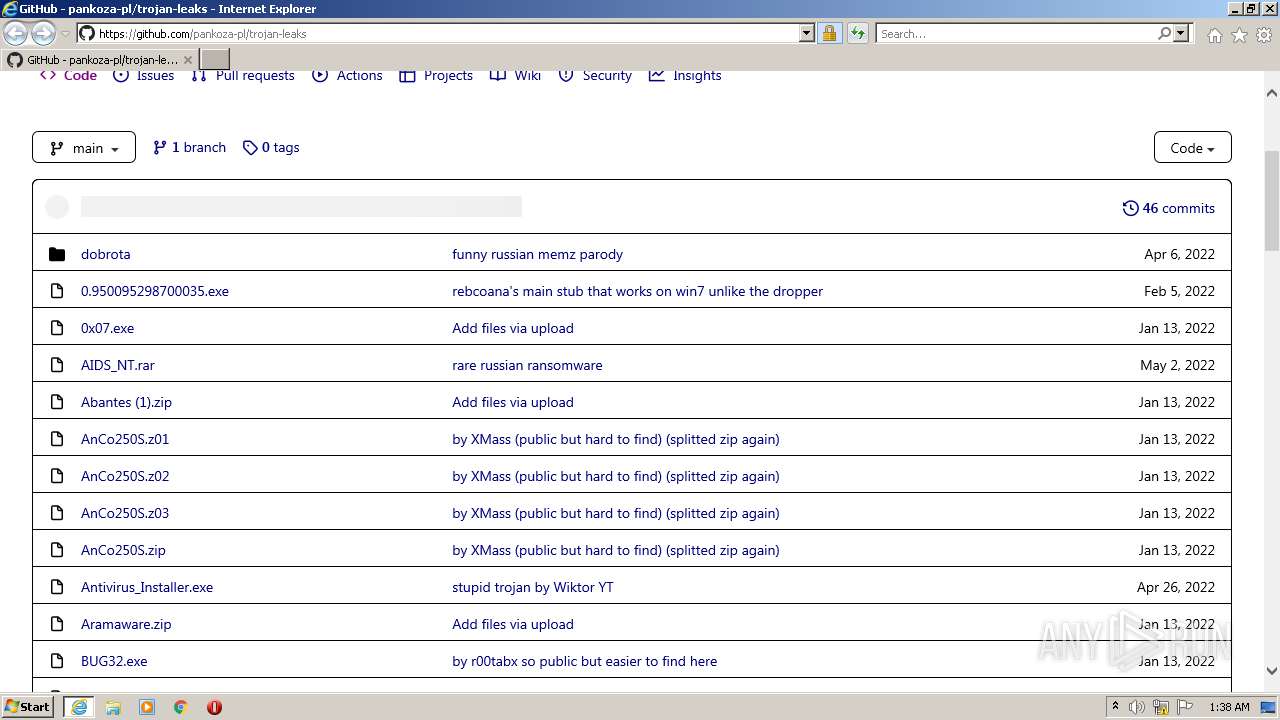This screenshot has width=1280, height=720.
Task: Open the Windows Start menu
Action: point(28,707)
